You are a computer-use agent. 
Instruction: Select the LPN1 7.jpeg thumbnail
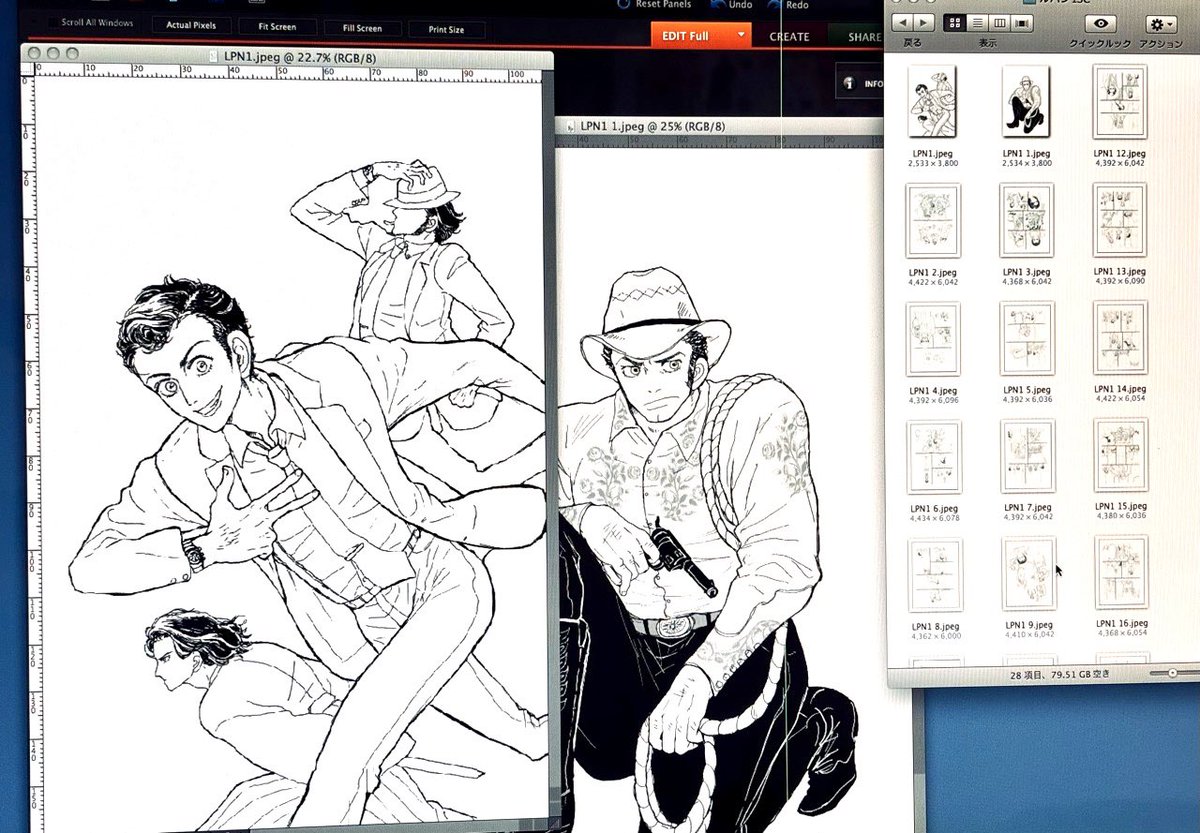click(x=1028, y=456)
